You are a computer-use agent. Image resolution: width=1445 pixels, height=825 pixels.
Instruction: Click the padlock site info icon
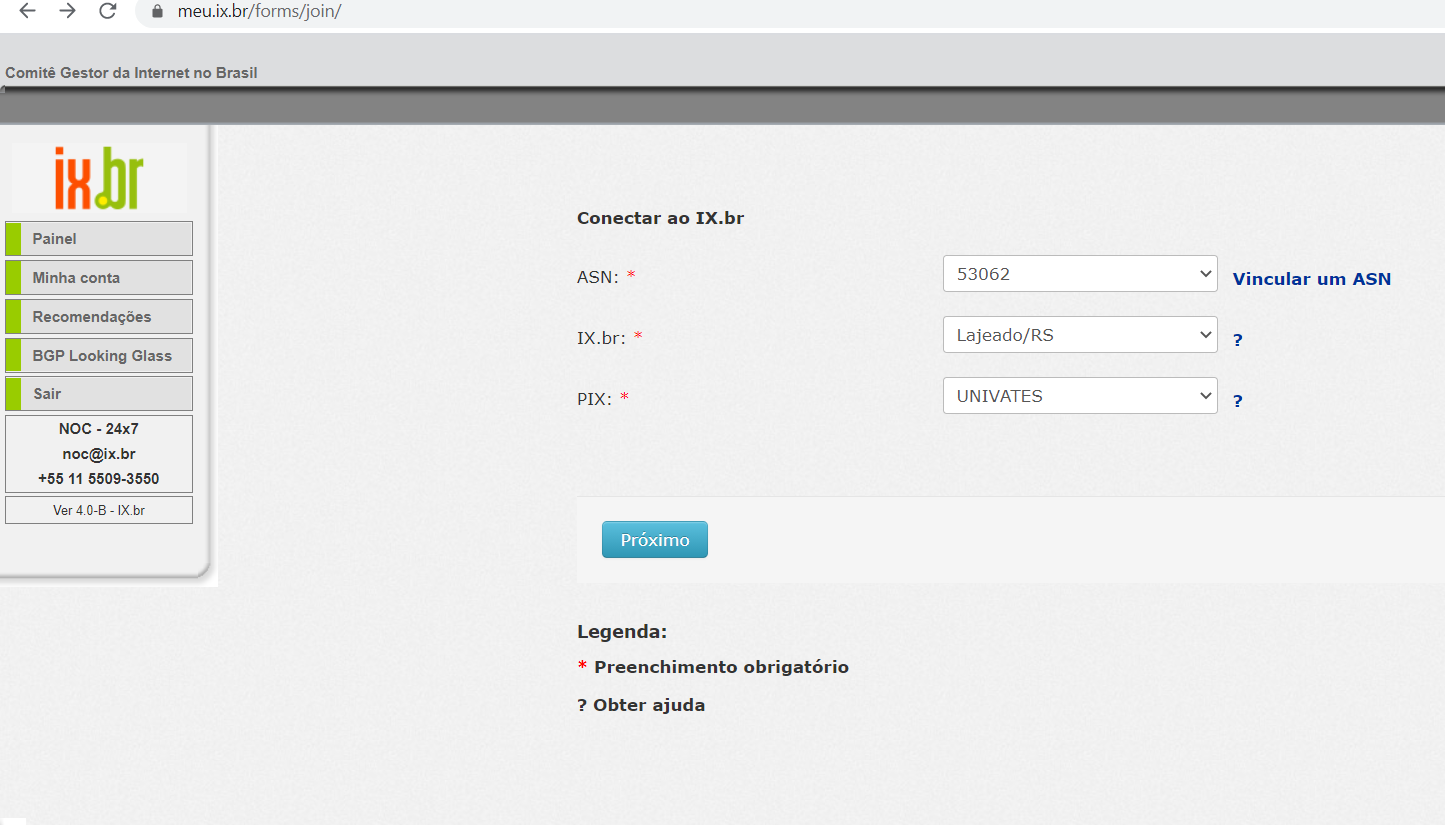[156, 12]
